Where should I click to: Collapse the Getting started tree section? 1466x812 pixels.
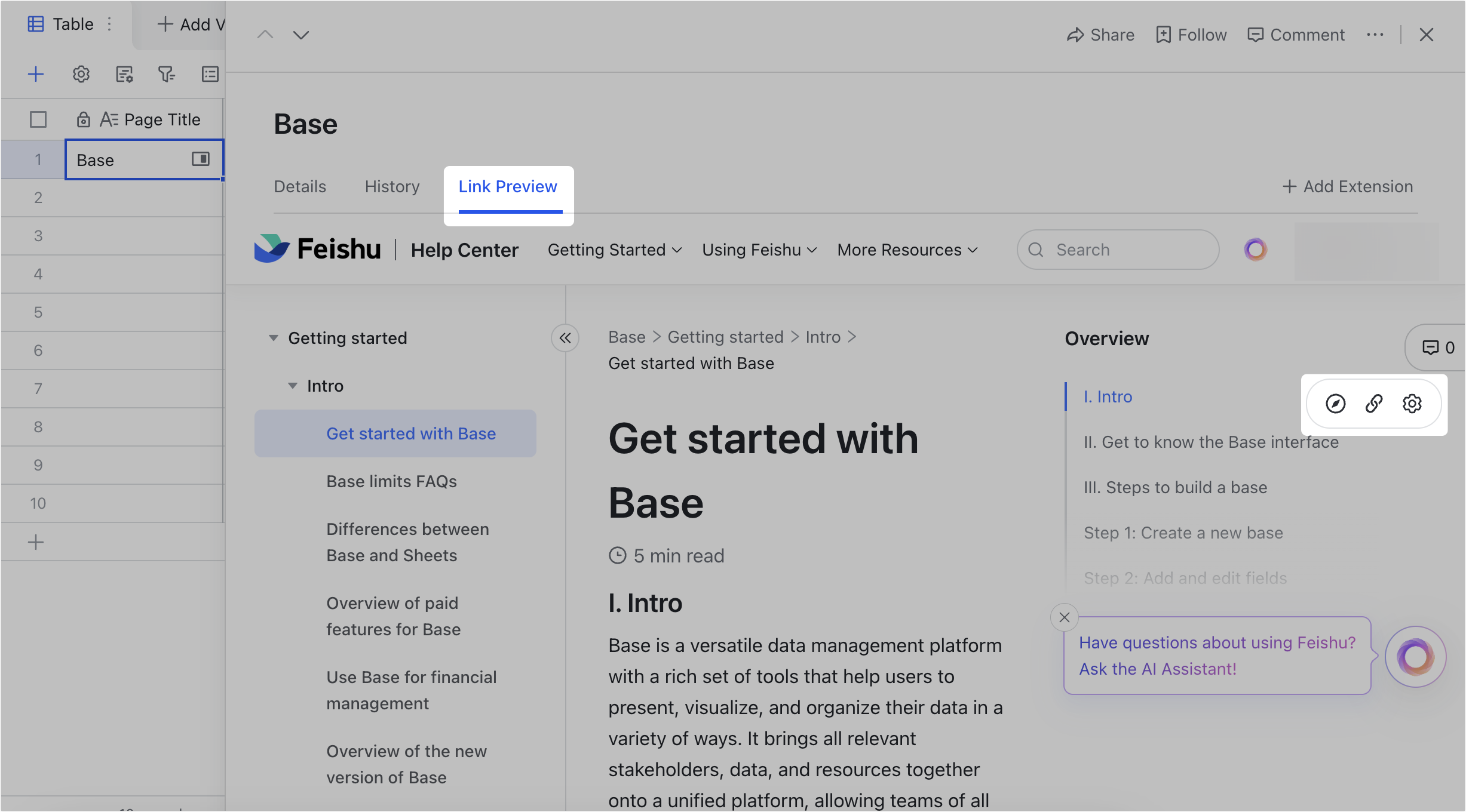274,338
